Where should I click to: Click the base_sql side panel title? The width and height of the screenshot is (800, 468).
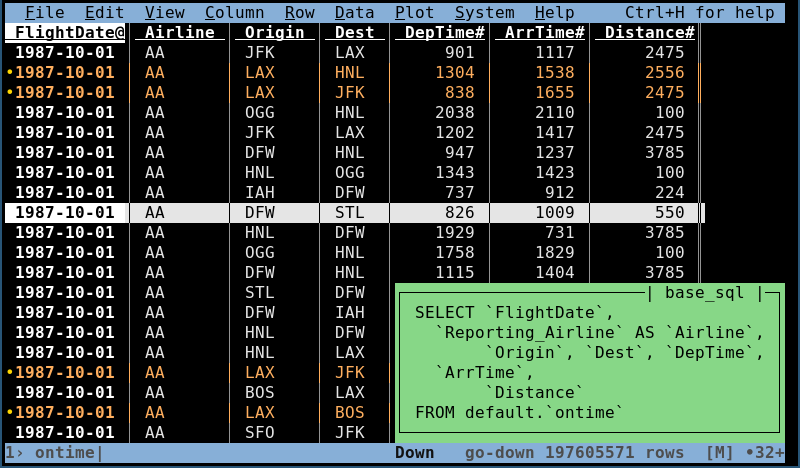(705, 293)
